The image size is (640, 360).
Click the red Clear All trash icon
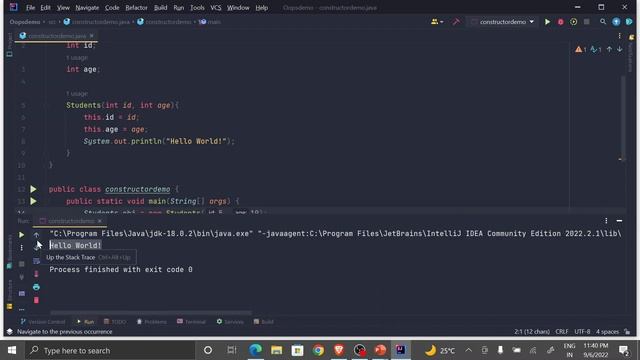coord(36,300)
